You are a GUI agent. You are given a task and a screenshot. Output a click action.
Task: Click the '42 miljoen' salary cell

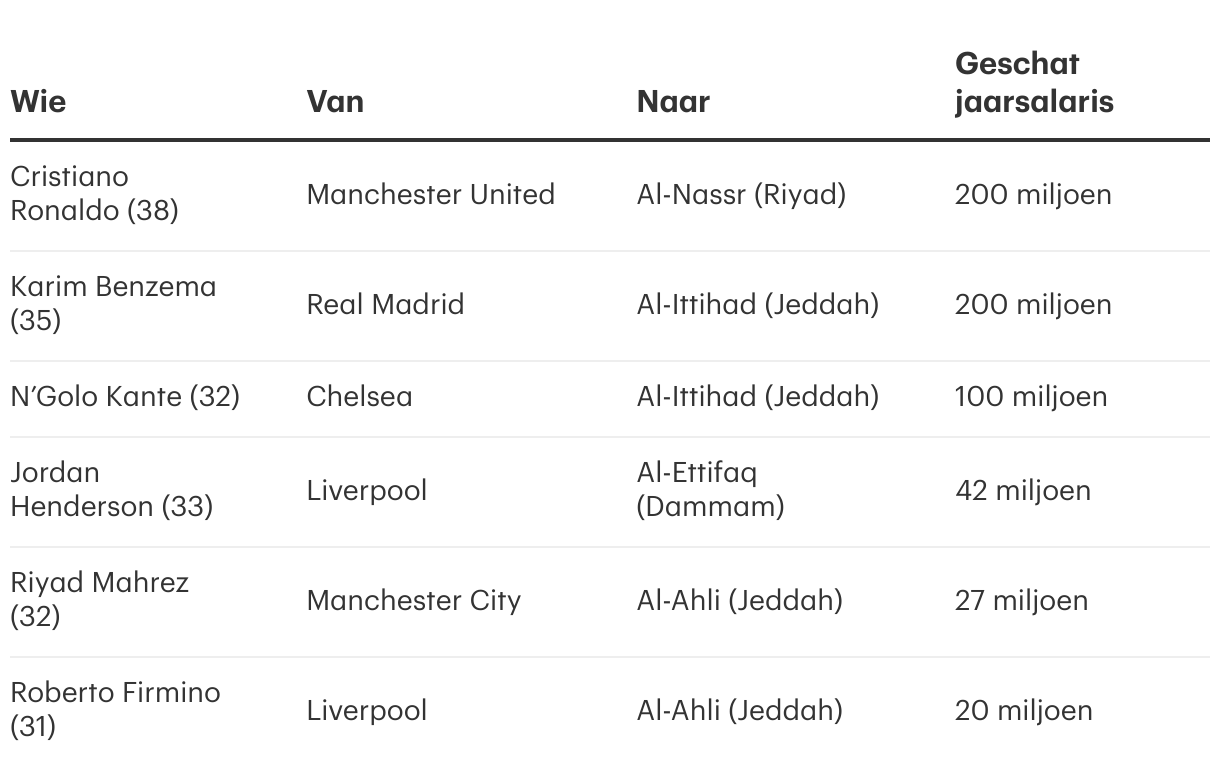[x=1022, y=491]
